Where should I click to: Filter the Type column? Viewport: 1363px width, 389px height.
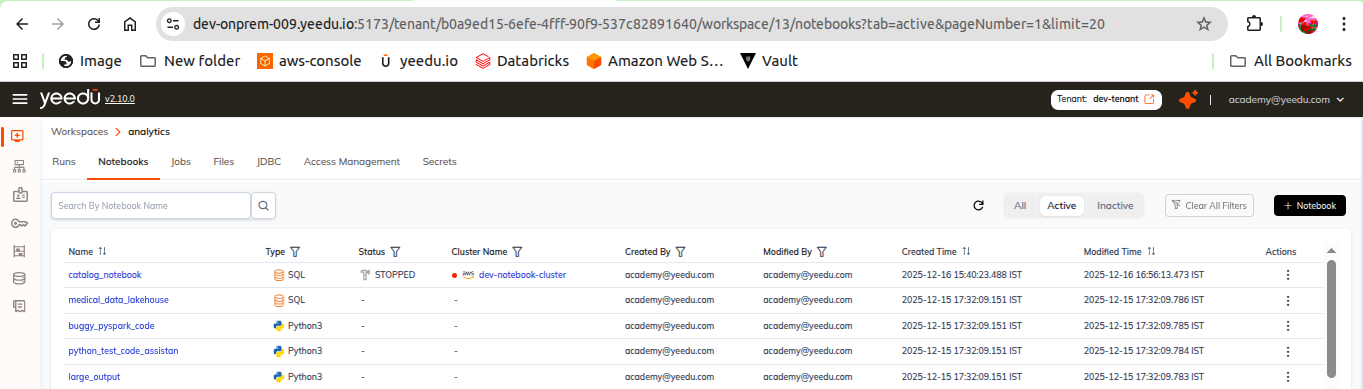click(295, 252)
